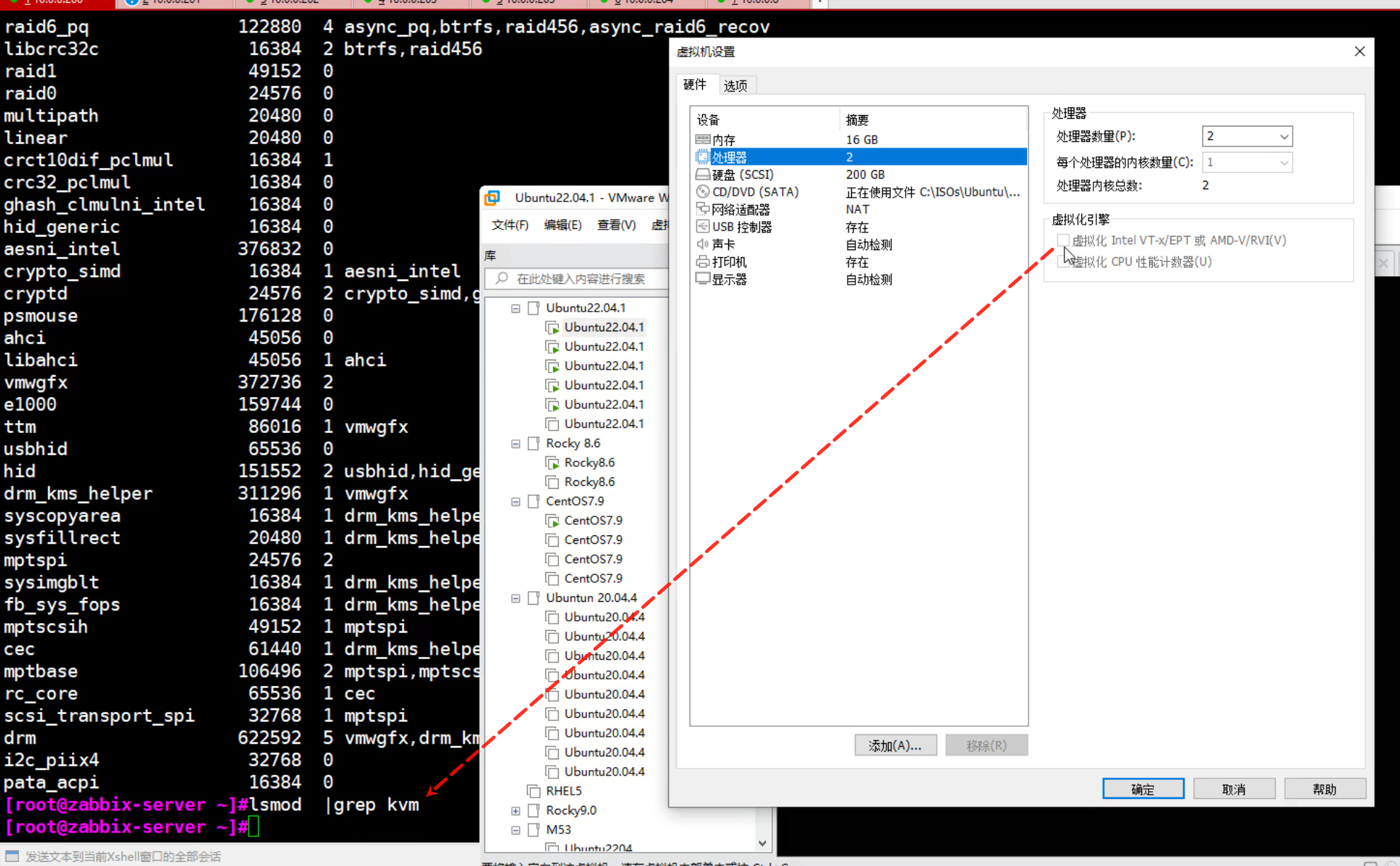Select the CD/DVD (SATA) device icon

pyautogui.click(x=703, y=192)
